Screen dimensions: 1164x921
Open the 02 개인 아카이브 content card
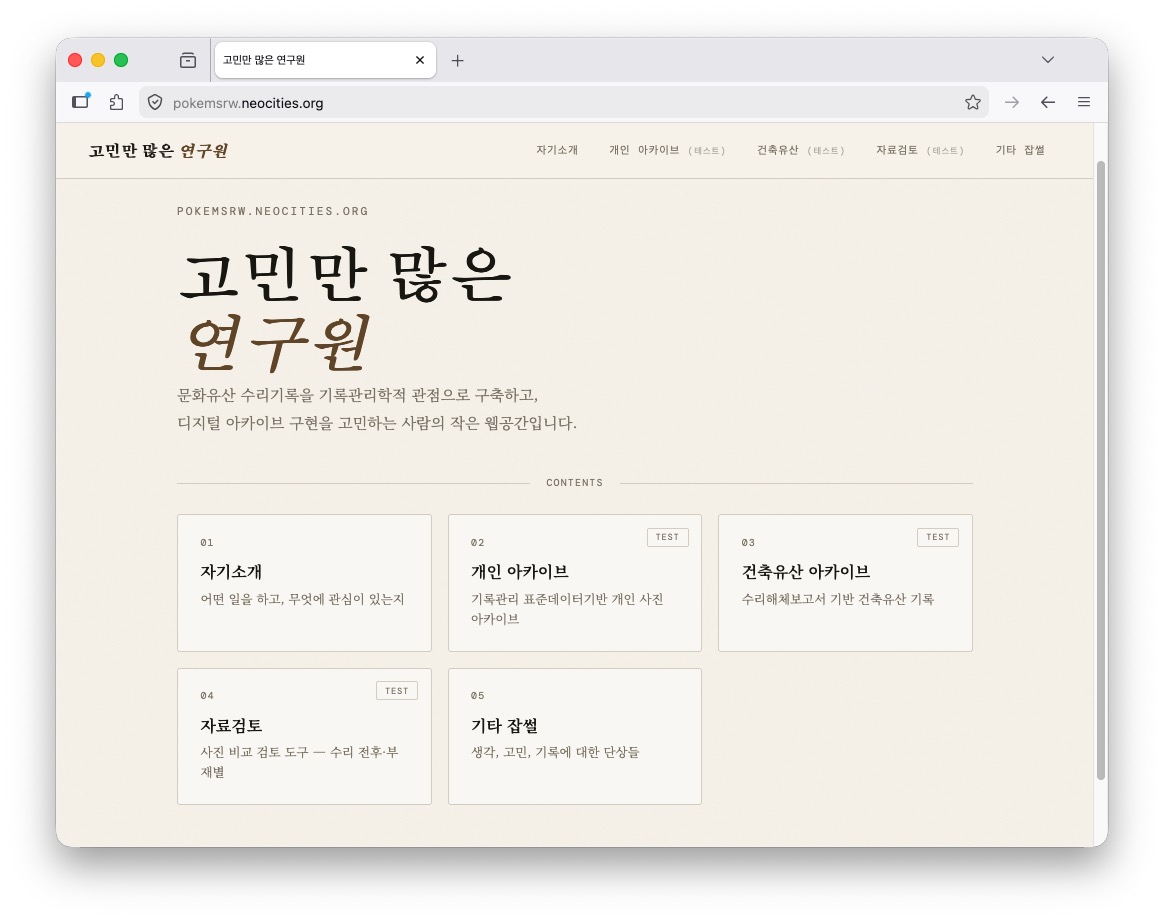click(x=575, y=583)
